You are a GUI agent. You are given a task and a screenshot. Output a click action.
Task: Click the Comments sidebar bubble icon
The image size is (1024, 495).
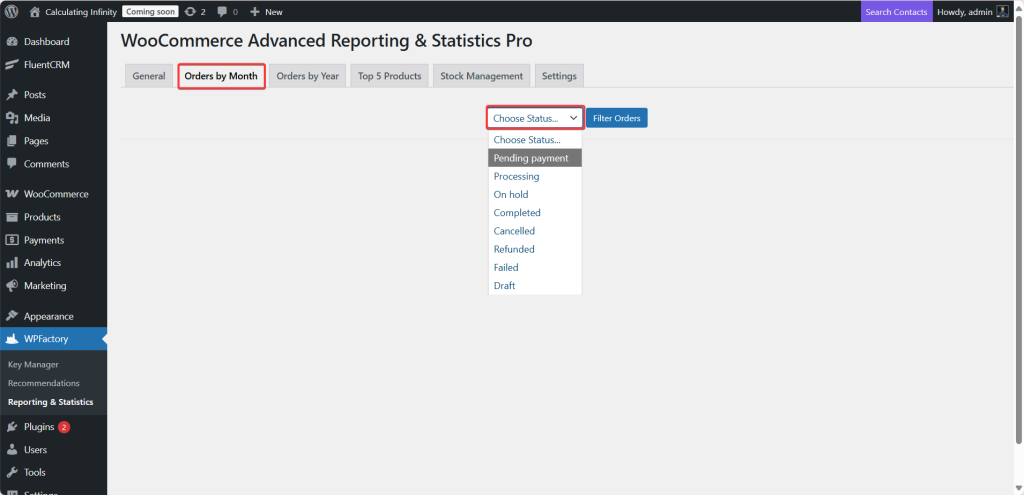[12, 164]
